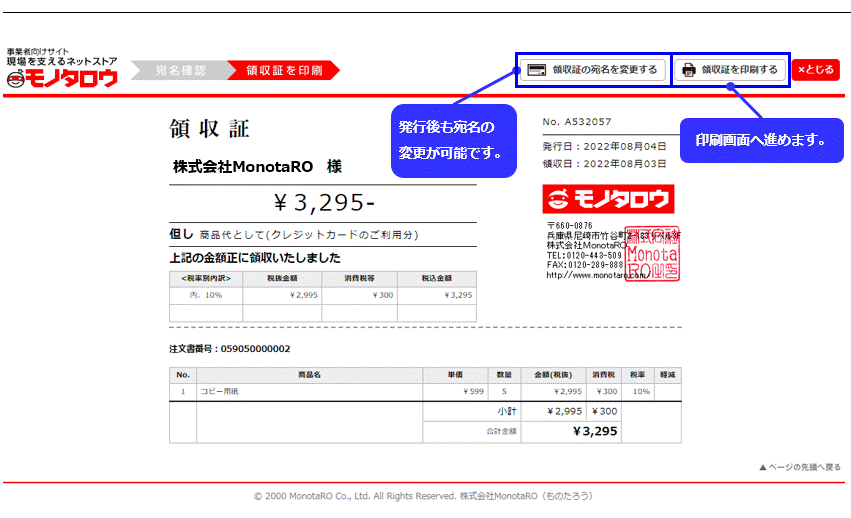Image resolution: width=851 pixels, height=518 pixels.
Task: Click the issue date 発行日：2022年08月04日
Action: coord(604,147)
